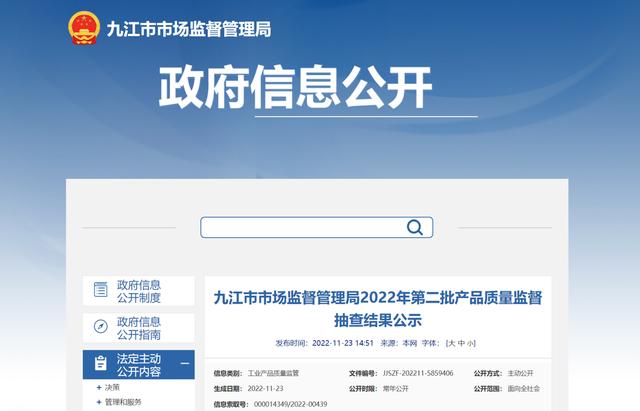Click the 九江市市场监督管理局 site title
The height and width of the screenshot is (411, 640).
(189, 30)
